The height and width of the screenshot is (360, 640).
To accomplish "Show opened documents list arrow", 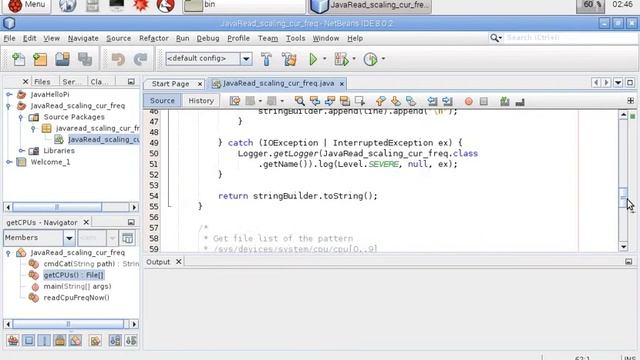I will coord(618,83).
